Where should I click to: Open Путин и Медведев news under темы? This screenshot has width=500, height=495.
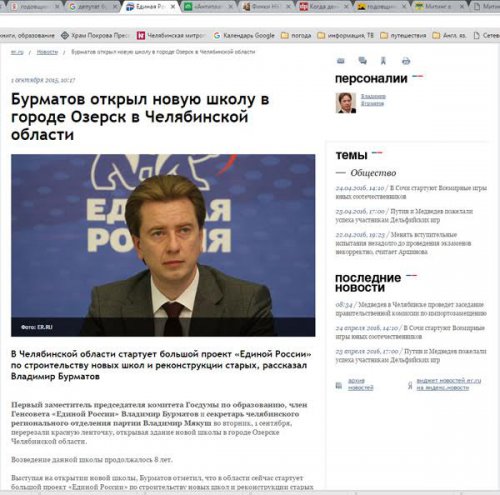tap(404, 215)
